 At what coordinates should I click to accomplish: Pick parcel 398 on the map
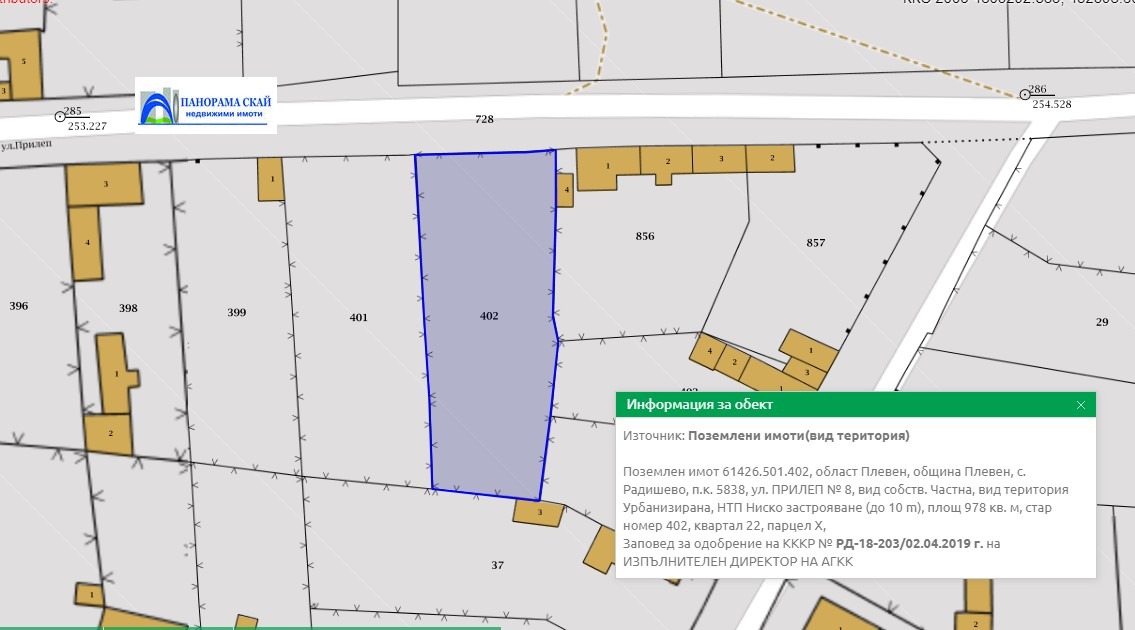(x=128, y=308)
